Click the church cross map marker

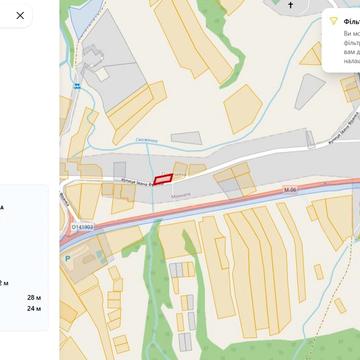pyautogui.click(x=291, y=5)
